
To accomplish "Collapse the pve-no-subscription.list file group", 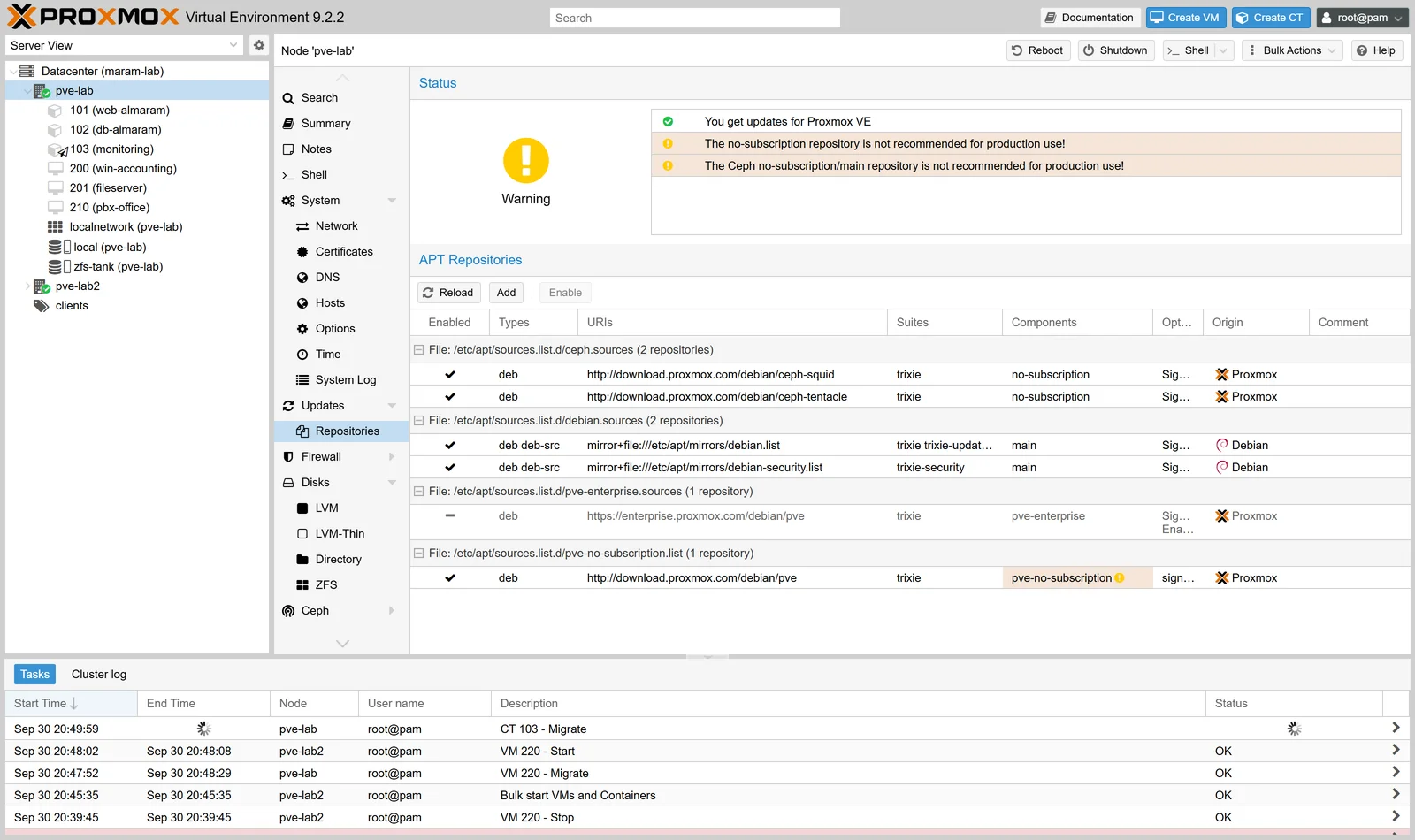I will pyautogui.click(x=419, y=554).
